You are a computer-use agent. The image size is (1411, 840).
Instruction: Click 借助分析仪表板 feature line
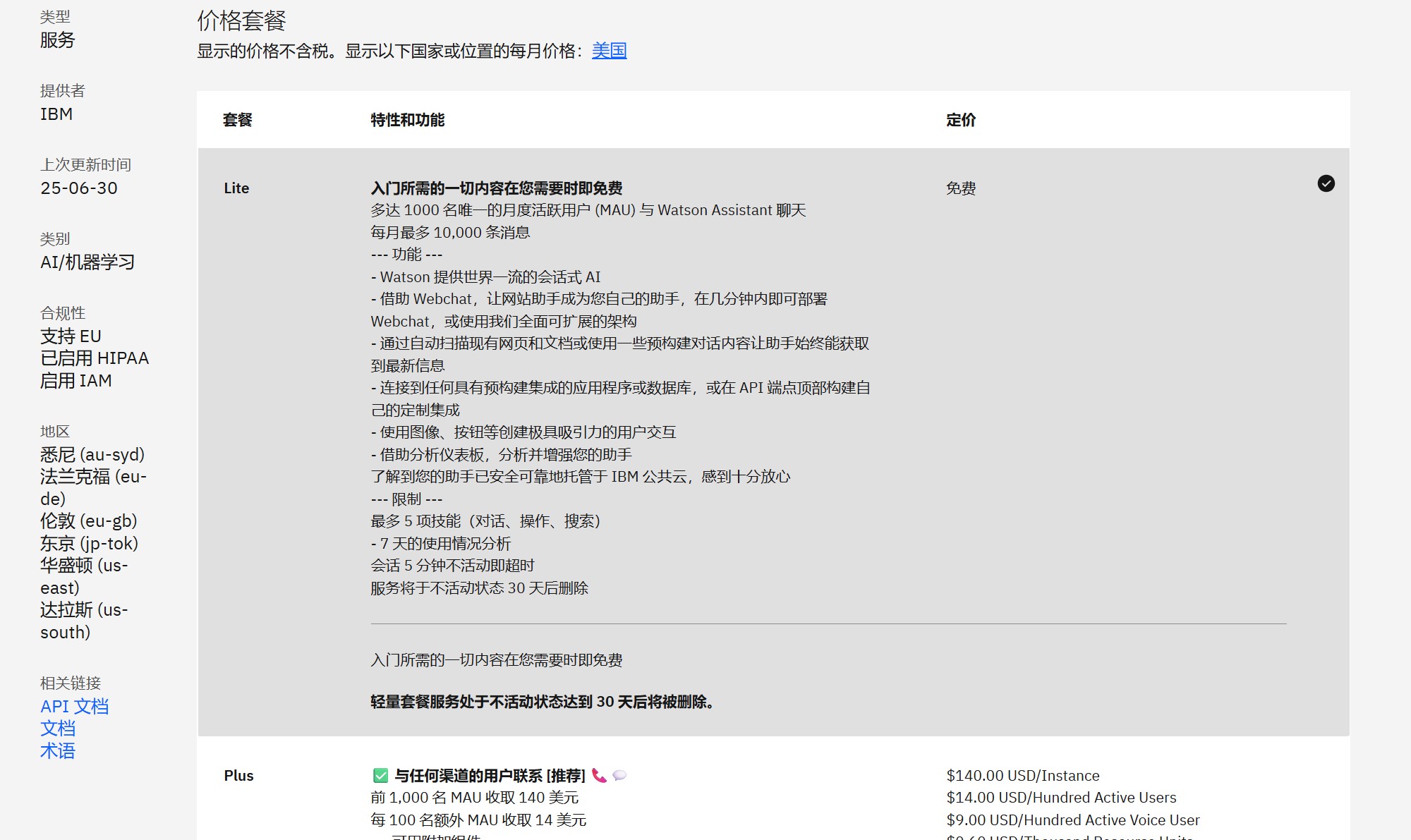point(501,455)
